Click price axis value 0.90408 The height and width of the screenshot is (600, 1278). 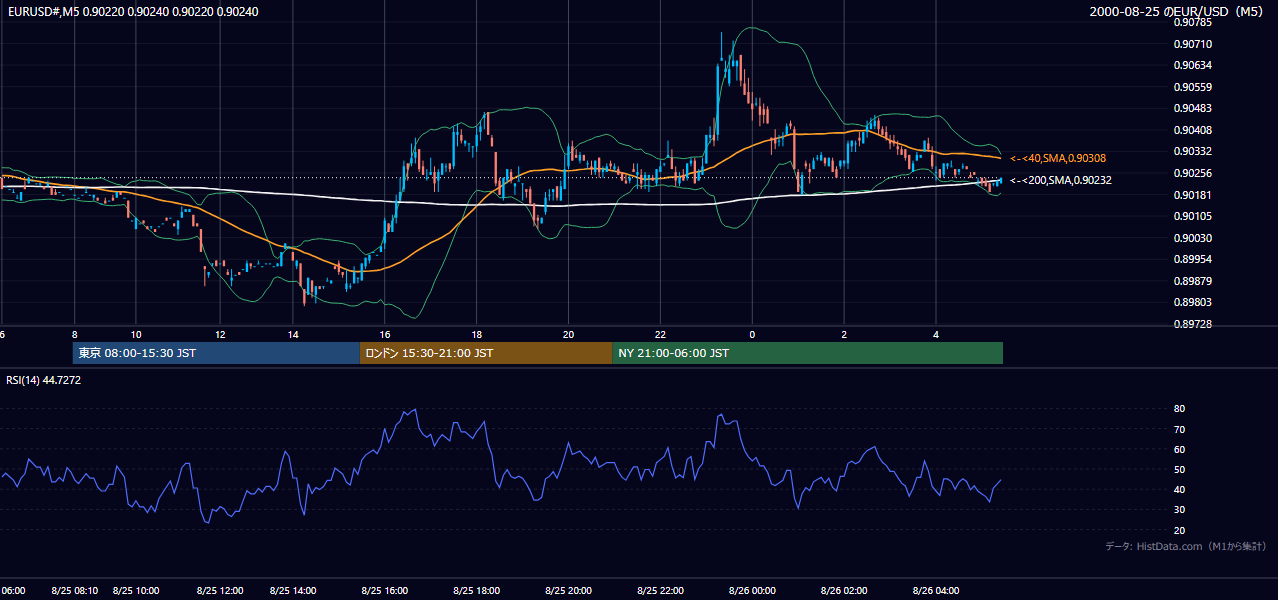click(1193, 130)
